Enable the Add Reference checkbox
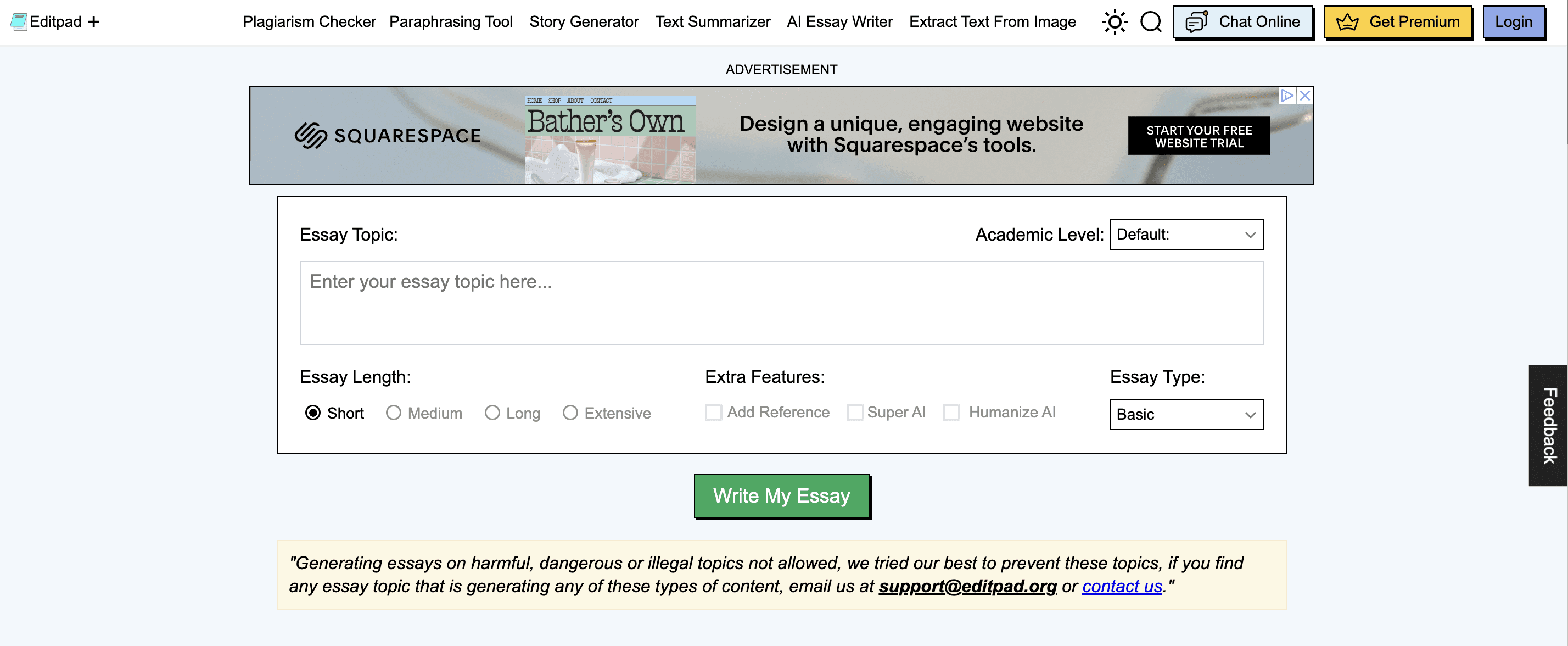The image size is (1568, 646). pyautogui.click(x=713, y=411)
